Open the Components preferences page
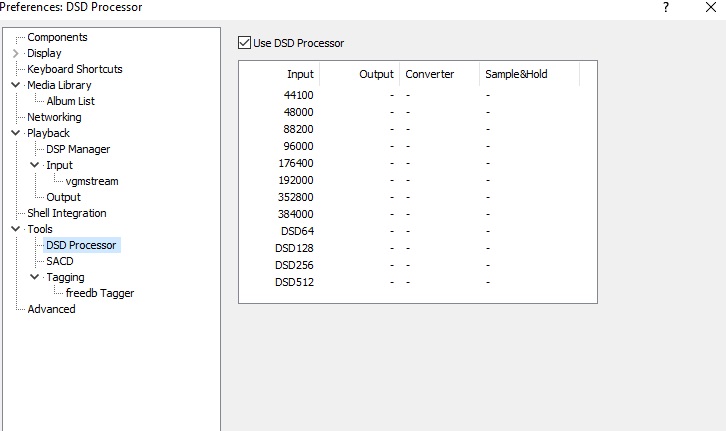The height and width of the screenshot is (431, 726). coord(57,37)
